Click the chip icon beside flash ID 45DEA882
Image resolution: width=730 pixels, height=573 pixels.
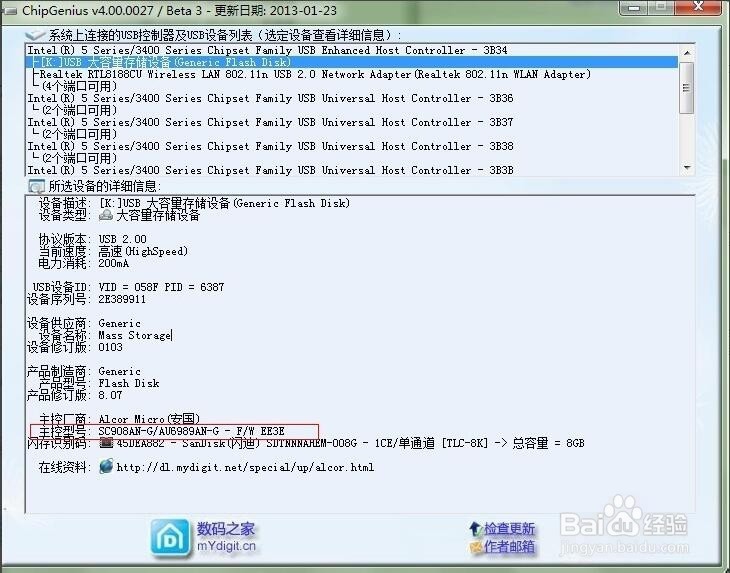tap(106, 443)
